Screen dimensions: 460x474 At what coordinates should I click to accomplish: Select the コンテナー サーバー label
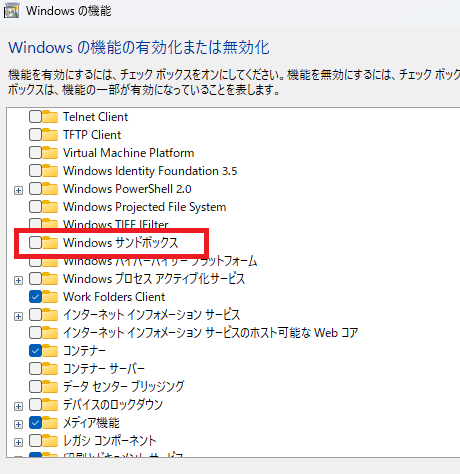[104, 369]
